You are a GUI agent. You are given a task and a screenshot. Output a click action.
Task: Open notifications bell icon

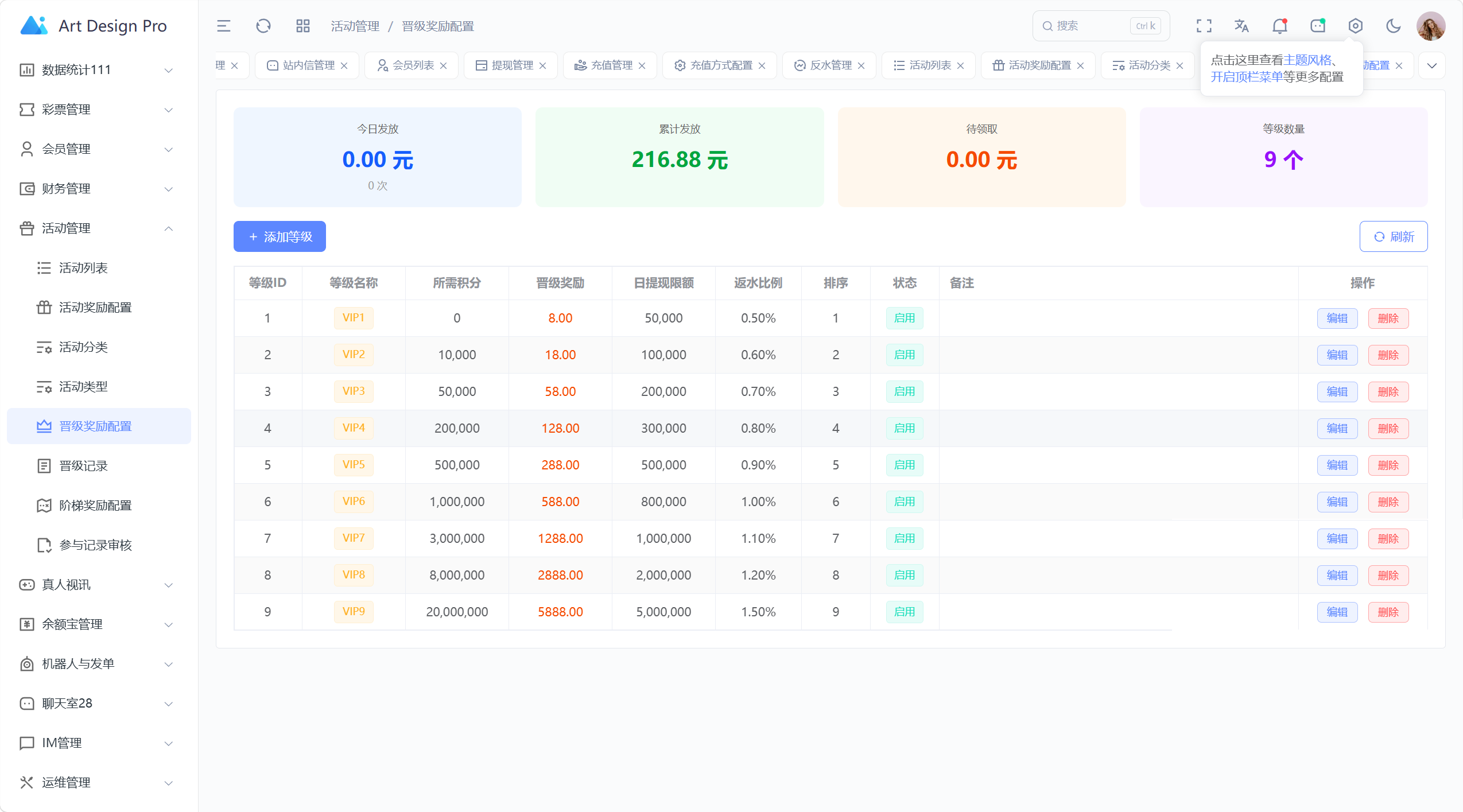[x=1279, y=26]
